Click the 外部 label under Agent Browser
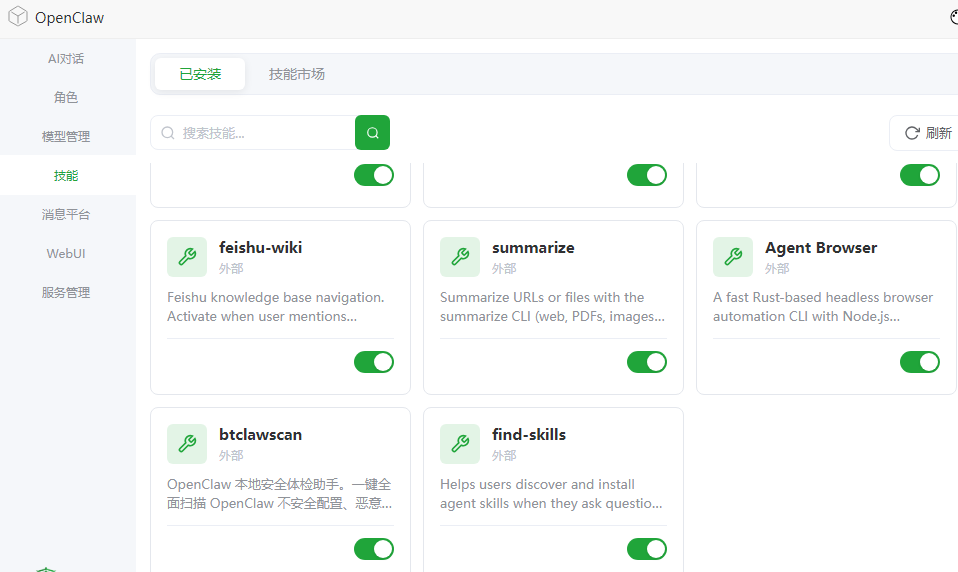 click(777, 268)
